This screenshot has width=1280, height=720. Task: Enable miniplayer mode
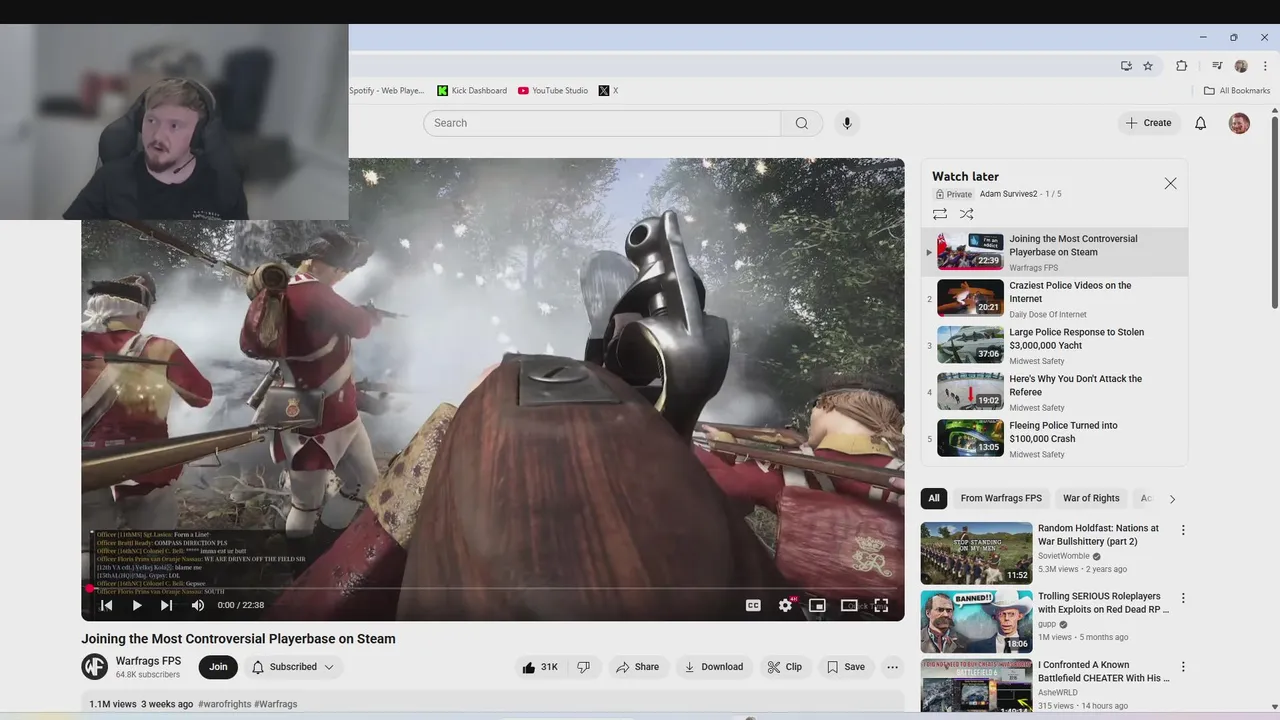pyautogui.click(x=817, y=605)
